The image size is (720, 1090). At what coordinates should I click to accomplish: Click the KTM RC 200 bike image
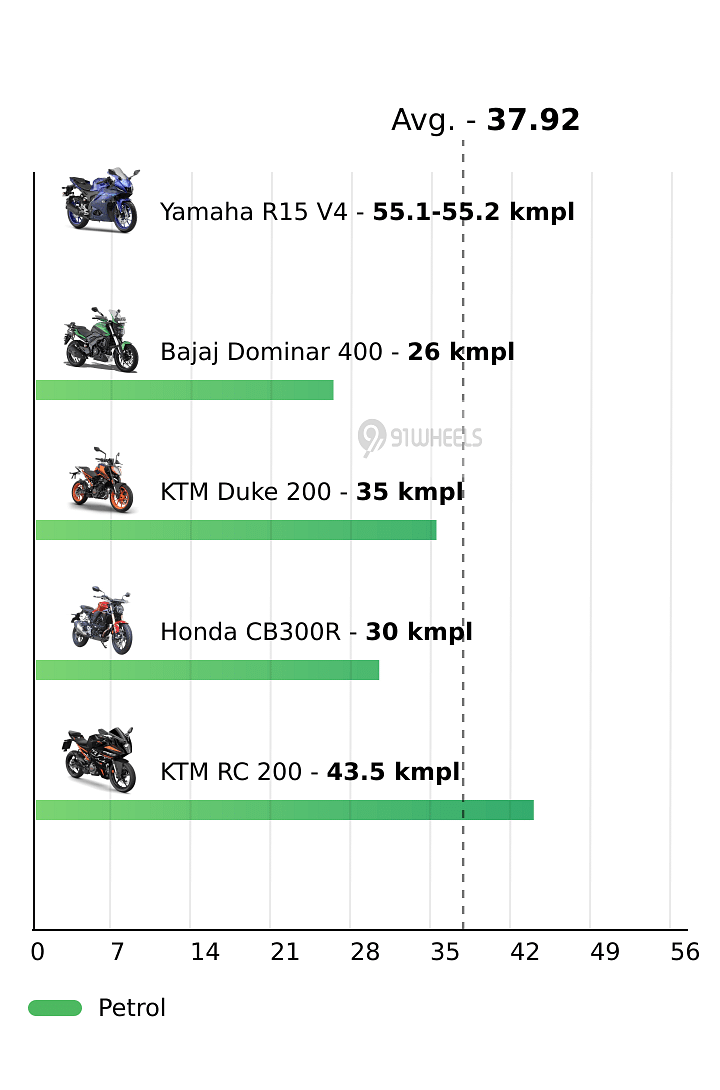(x=99, y=760)
